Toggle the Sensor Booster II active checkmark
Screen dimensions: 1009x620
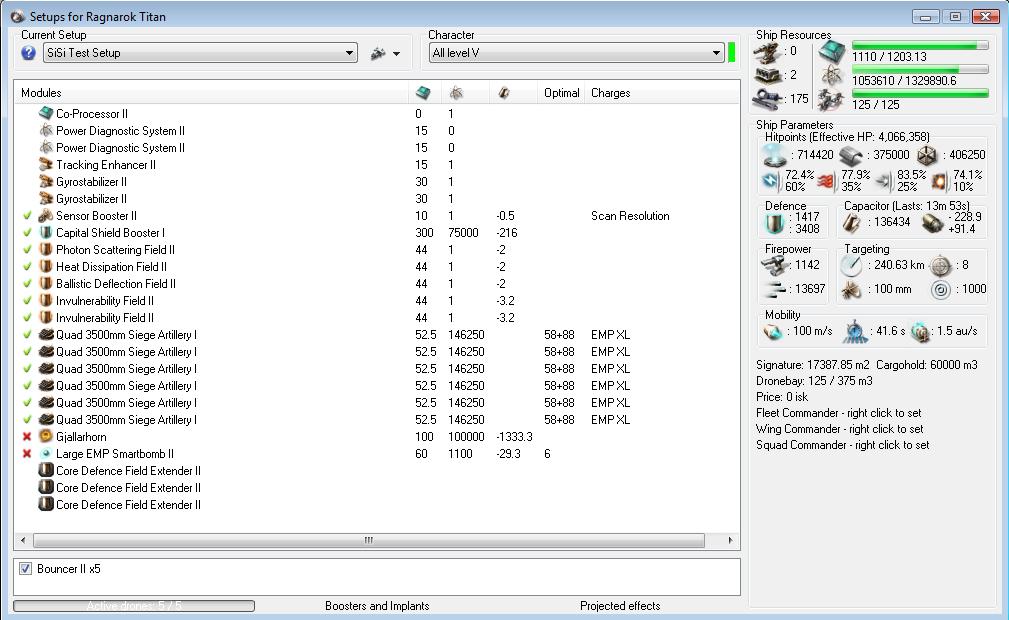click(27, 216)
